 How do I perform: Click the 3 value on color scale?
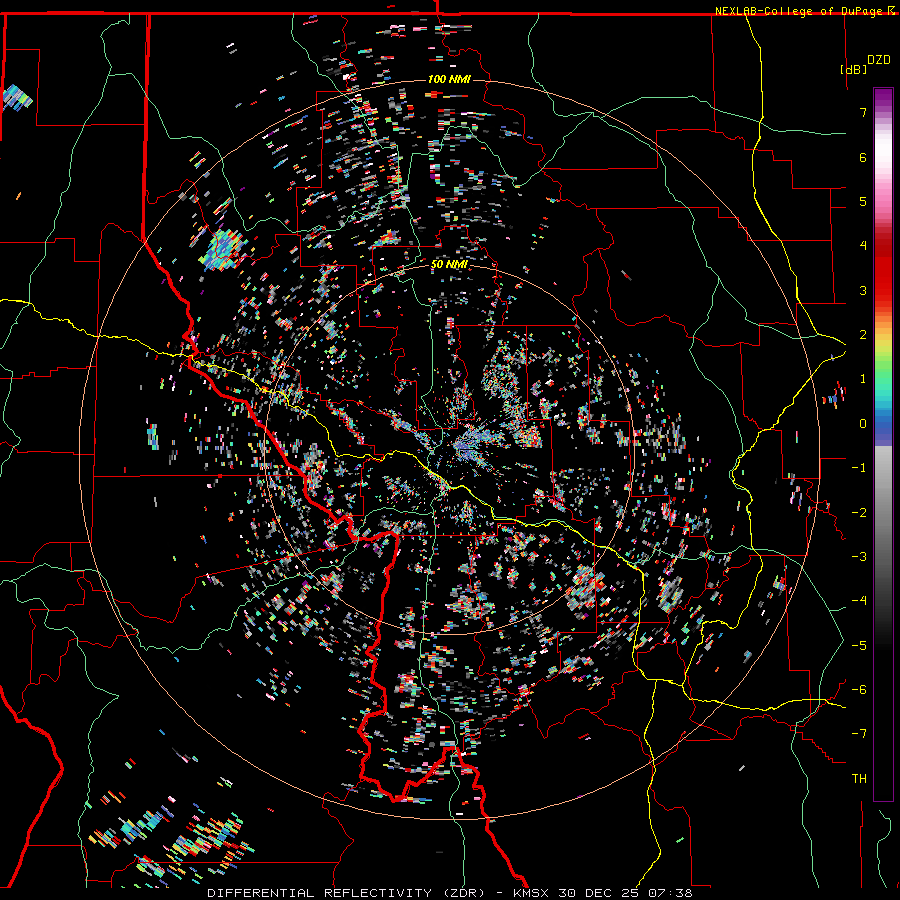click(x=863, y=290)
